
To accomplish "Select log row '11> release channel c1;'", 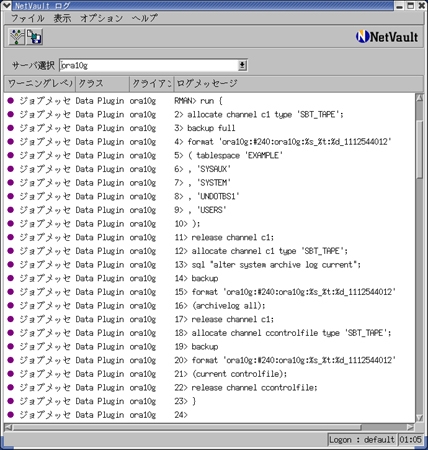I will (210, 237).
